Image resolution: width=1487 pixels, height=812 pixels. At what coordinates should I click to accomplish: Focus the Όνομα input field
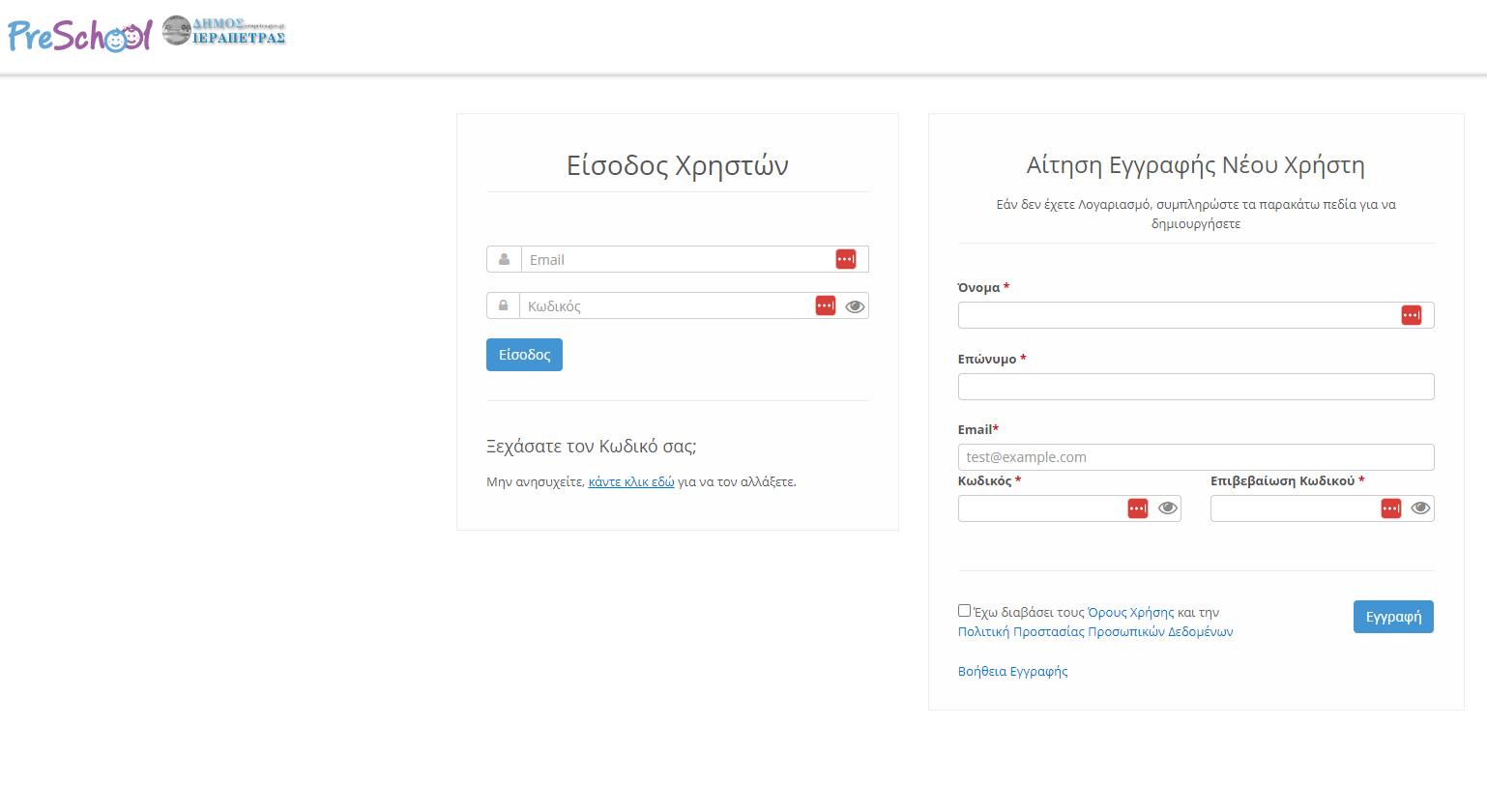coord(1196,315)
